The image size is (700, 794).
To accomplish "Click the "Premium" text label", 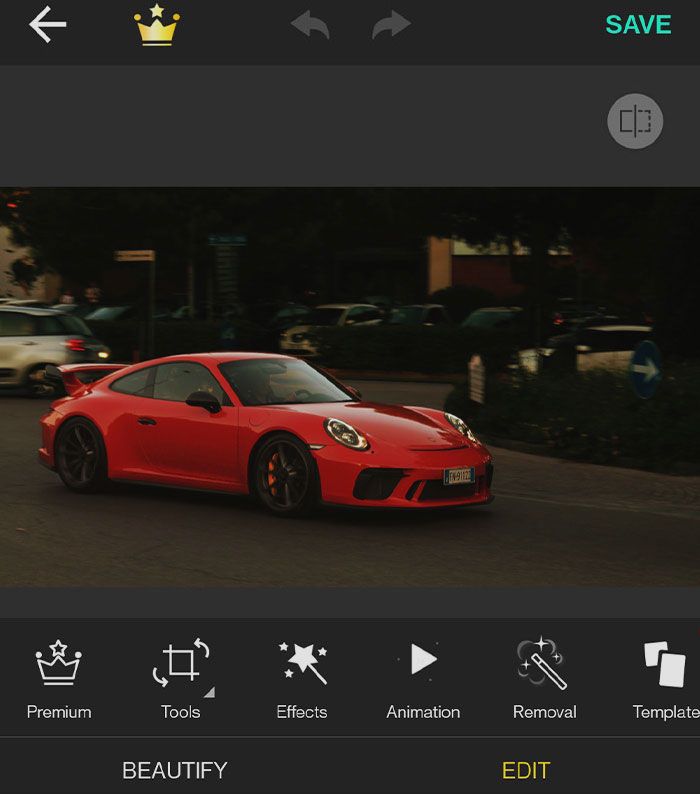I will [x=59, y=712].
